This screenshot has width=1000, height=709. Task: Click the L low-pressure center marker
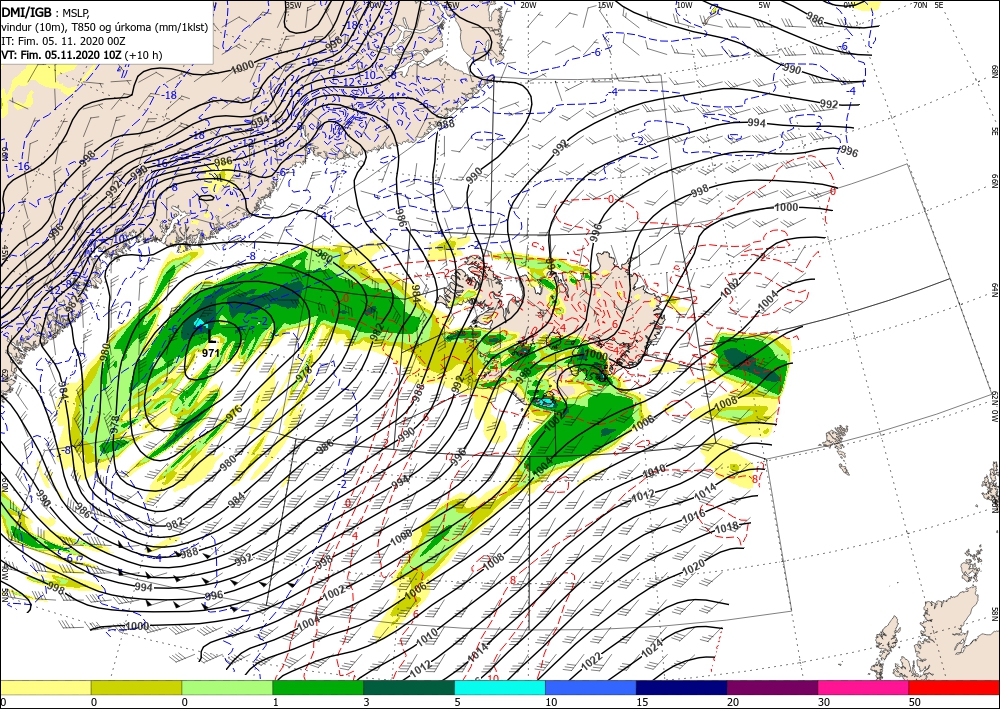[x=210, y=335]
